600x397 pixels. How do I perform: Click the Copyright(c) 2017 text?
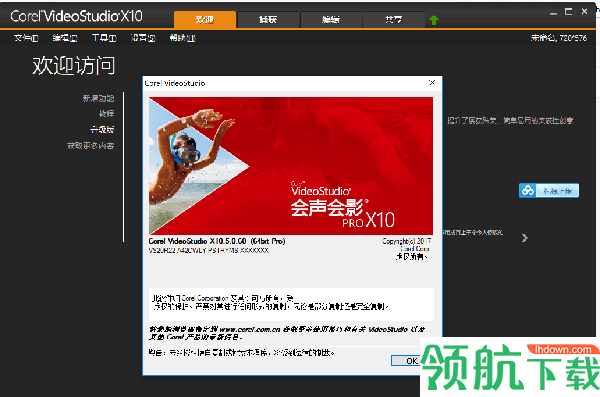pos(406,241)
